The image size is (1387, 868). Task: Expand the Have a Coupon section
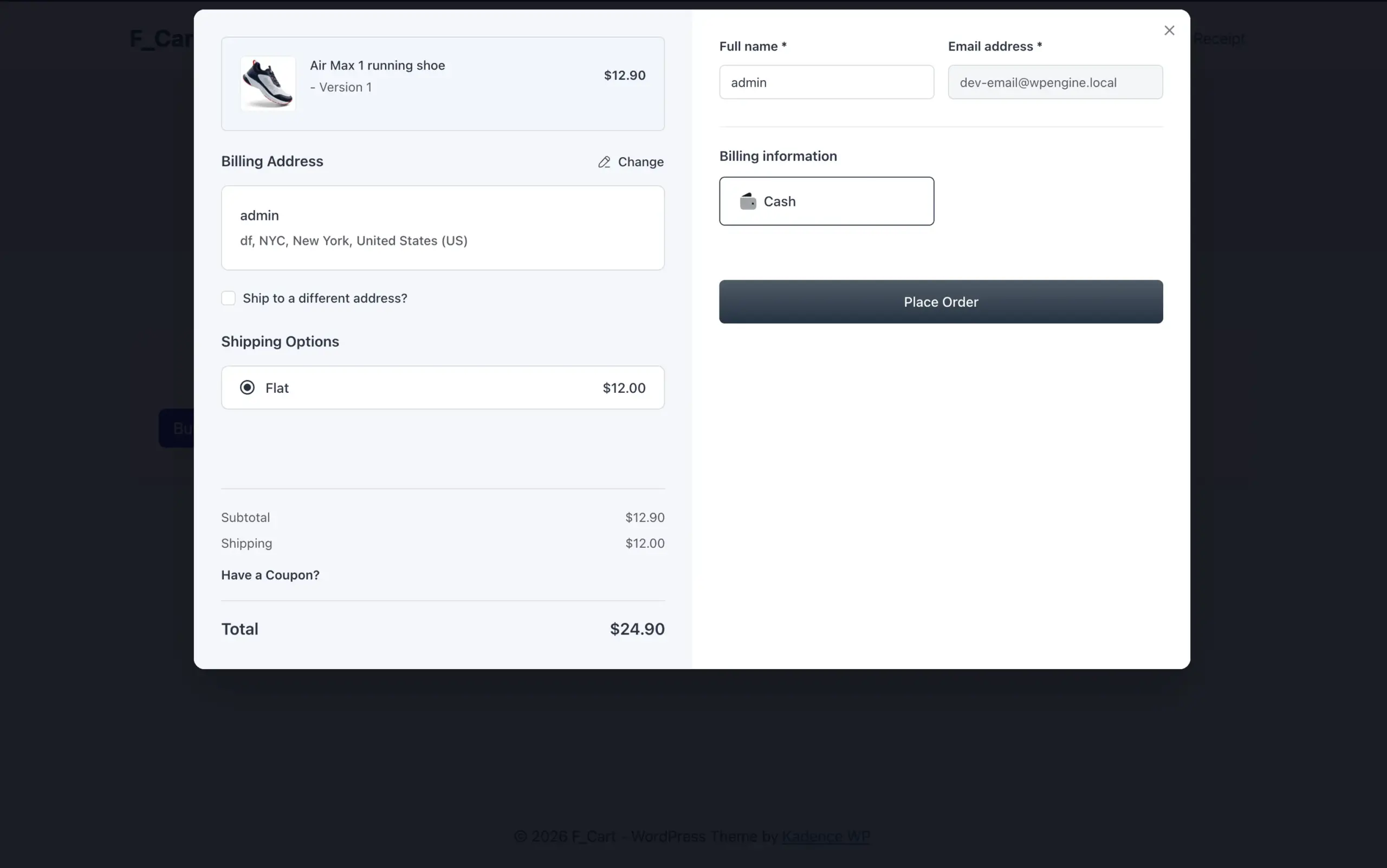[270, 575]
